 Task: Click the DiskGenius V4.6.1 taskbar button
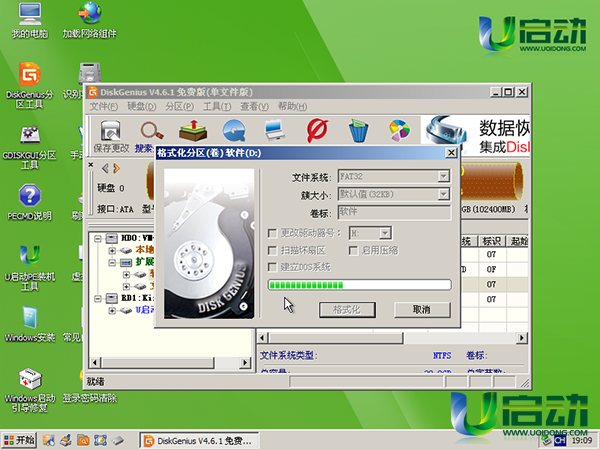click(199, 441)
